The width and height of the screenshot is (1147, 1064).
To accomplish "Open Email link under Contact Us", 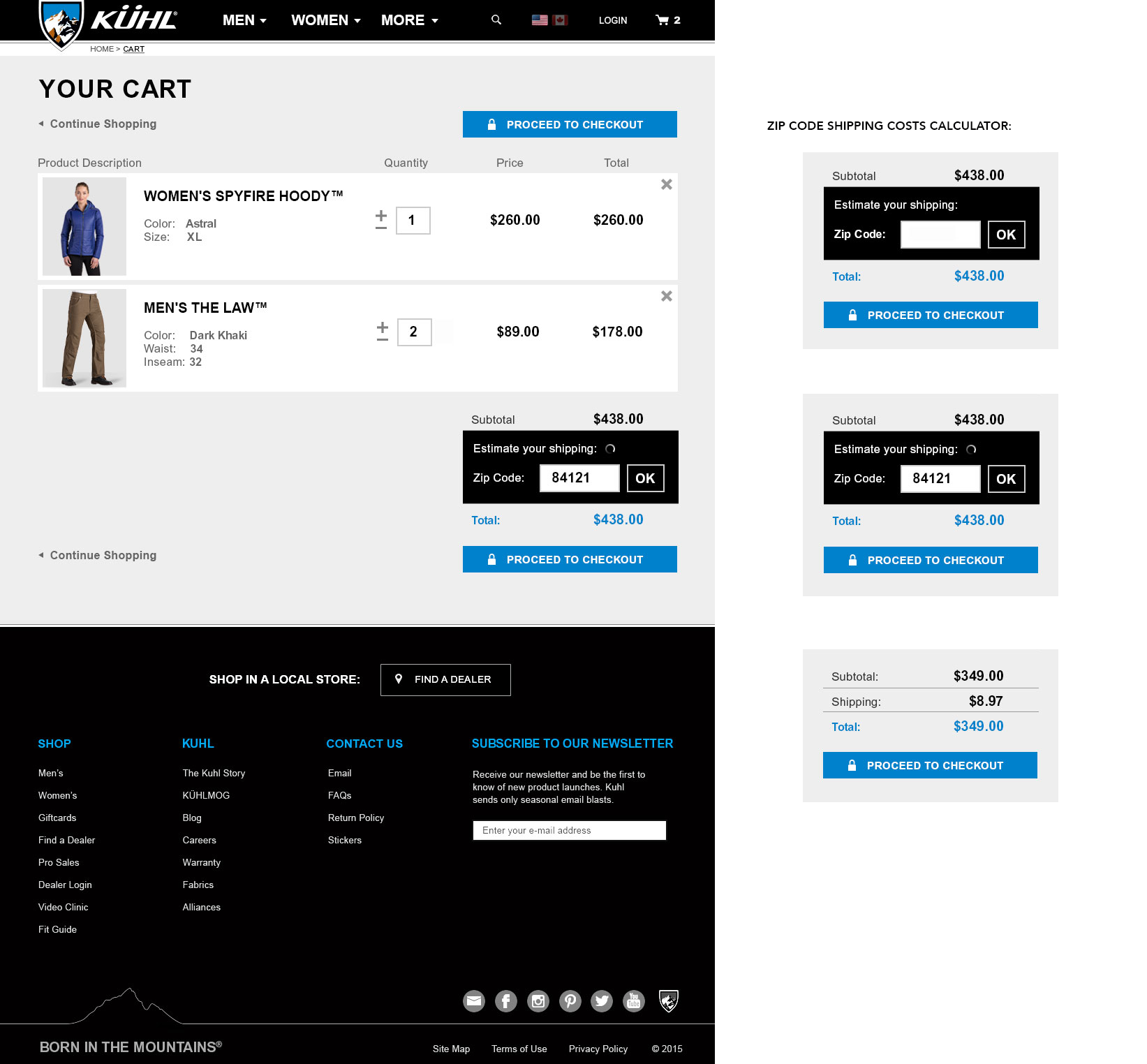I will coord(340,773).
